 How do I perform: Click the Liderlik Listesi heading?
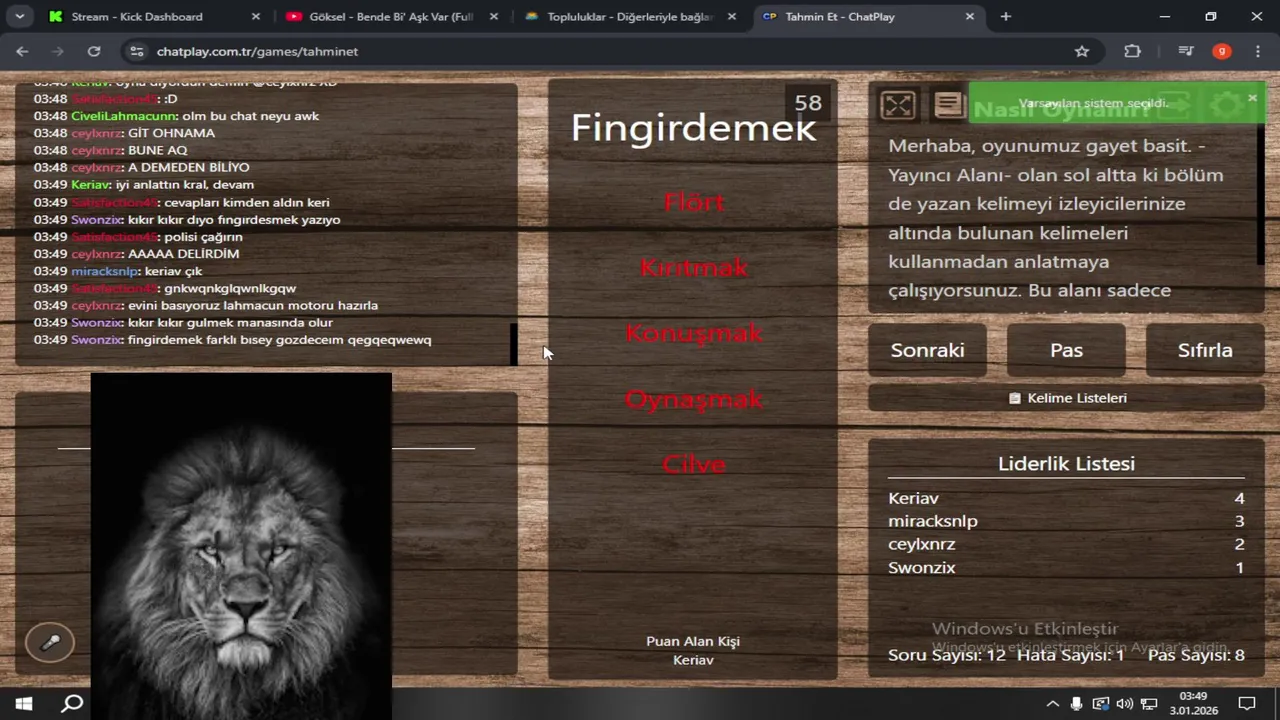1066,464
